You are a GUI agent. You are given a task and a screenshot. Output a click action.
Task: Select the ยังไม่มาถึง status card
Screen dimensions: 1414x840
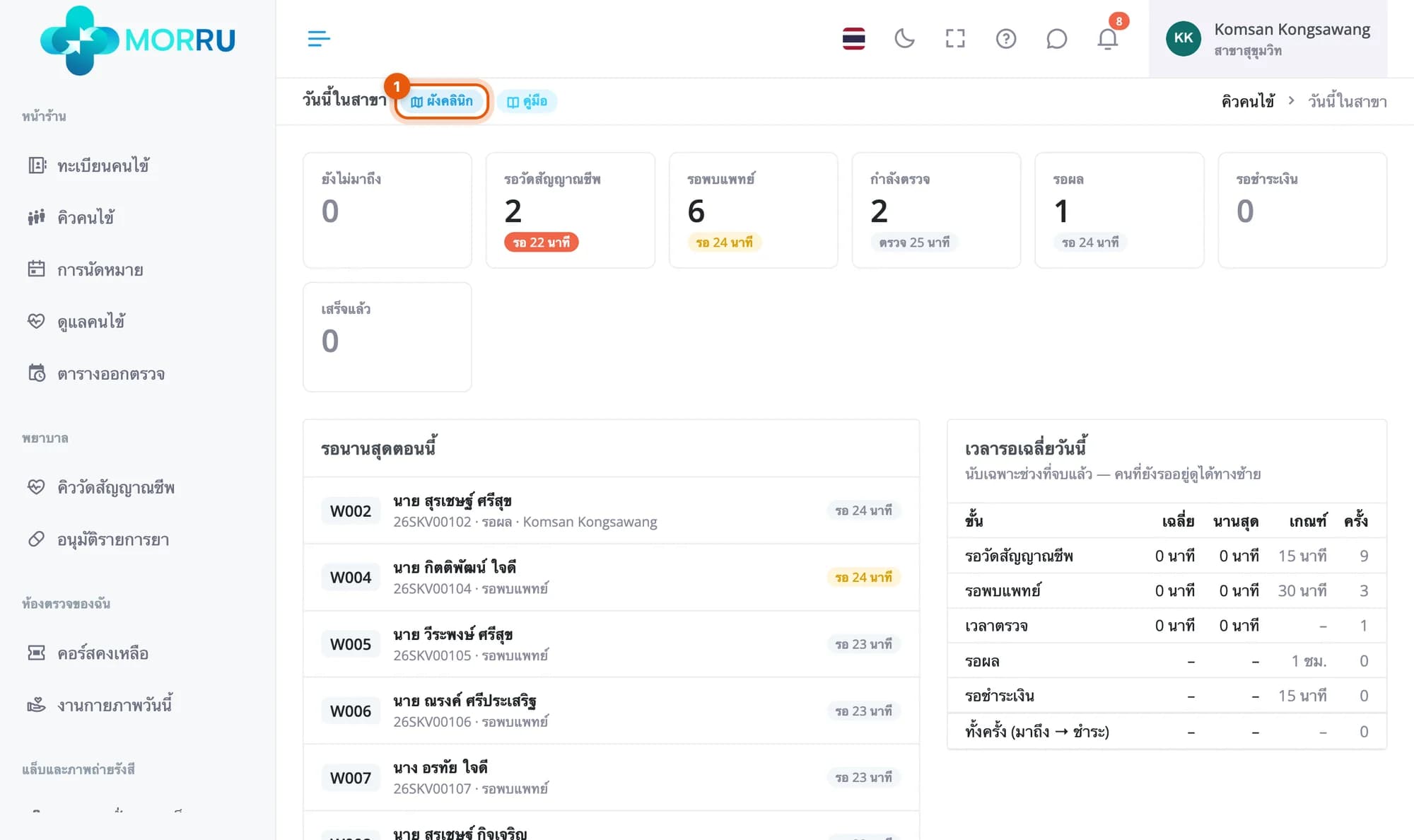(x=387, y=210)
